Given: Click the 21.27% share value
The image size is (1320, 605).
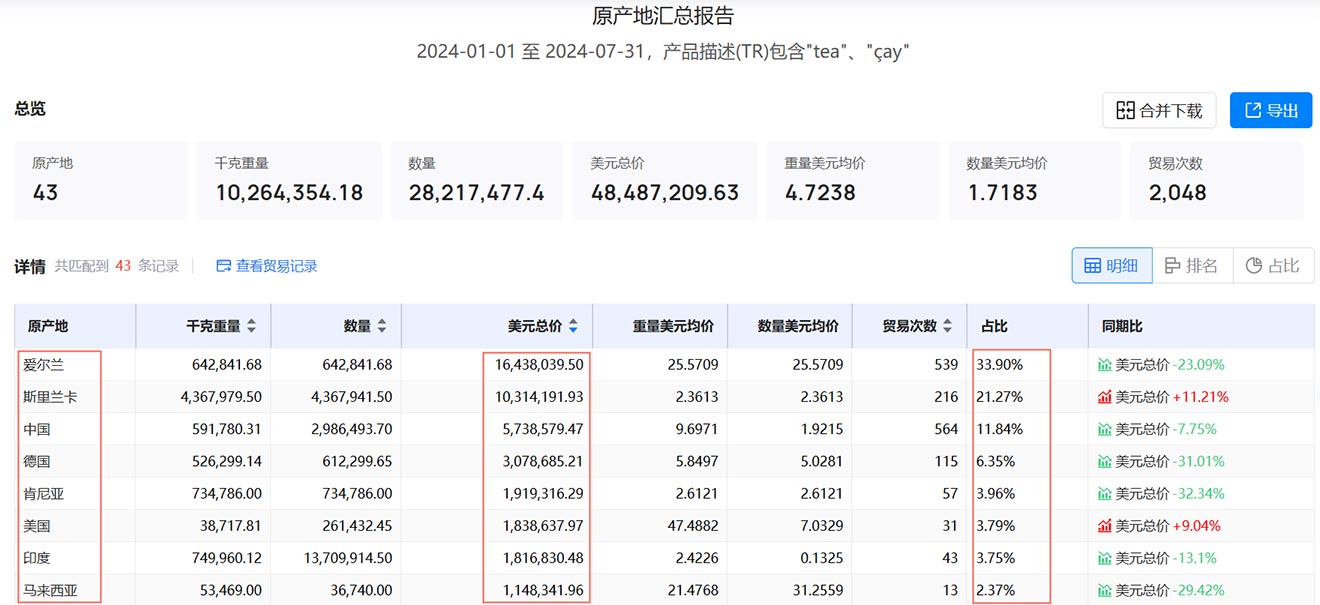Looking at the screenshot, I should (999, 397).
